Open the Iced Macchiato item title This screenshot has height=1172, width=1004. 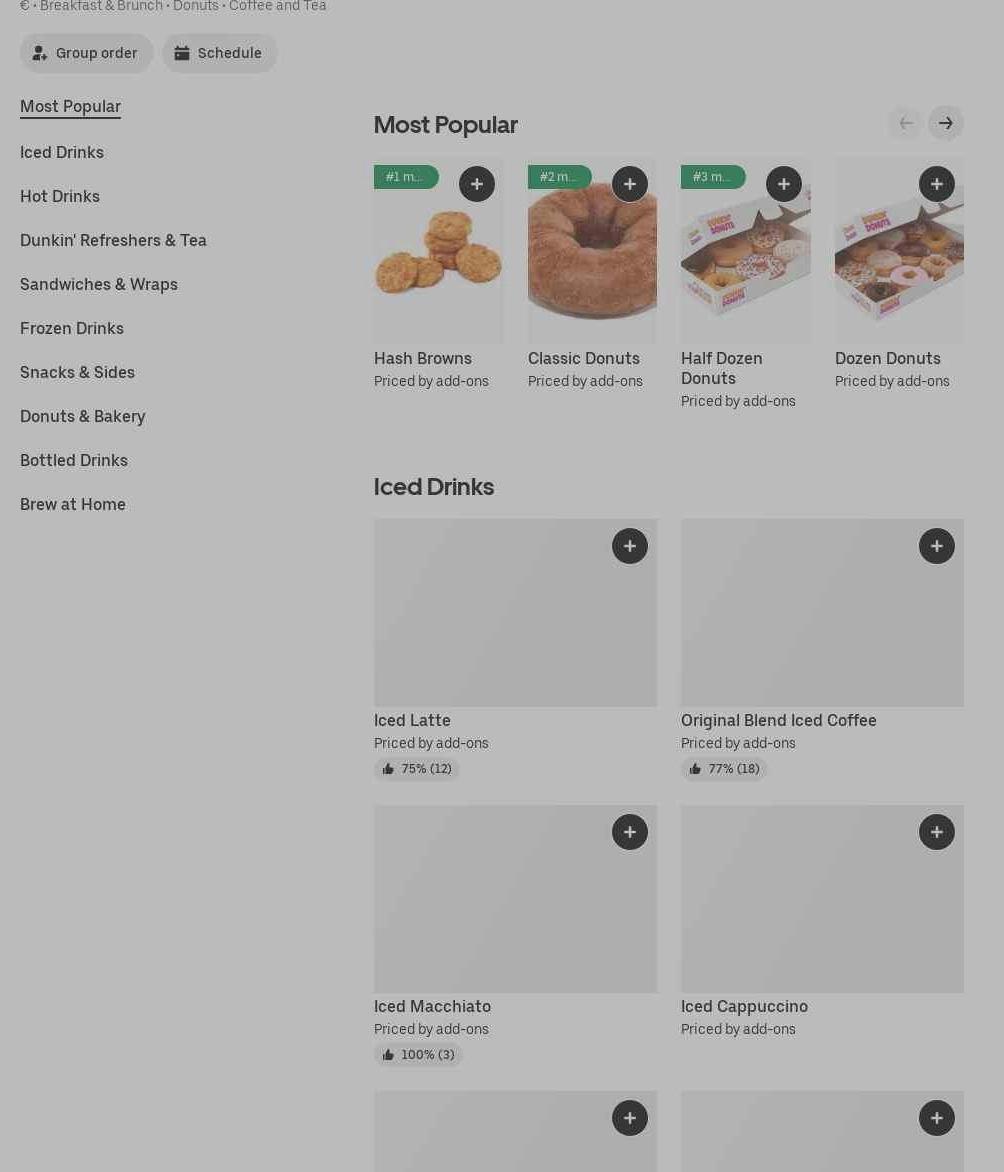[x=432, y=1007]
